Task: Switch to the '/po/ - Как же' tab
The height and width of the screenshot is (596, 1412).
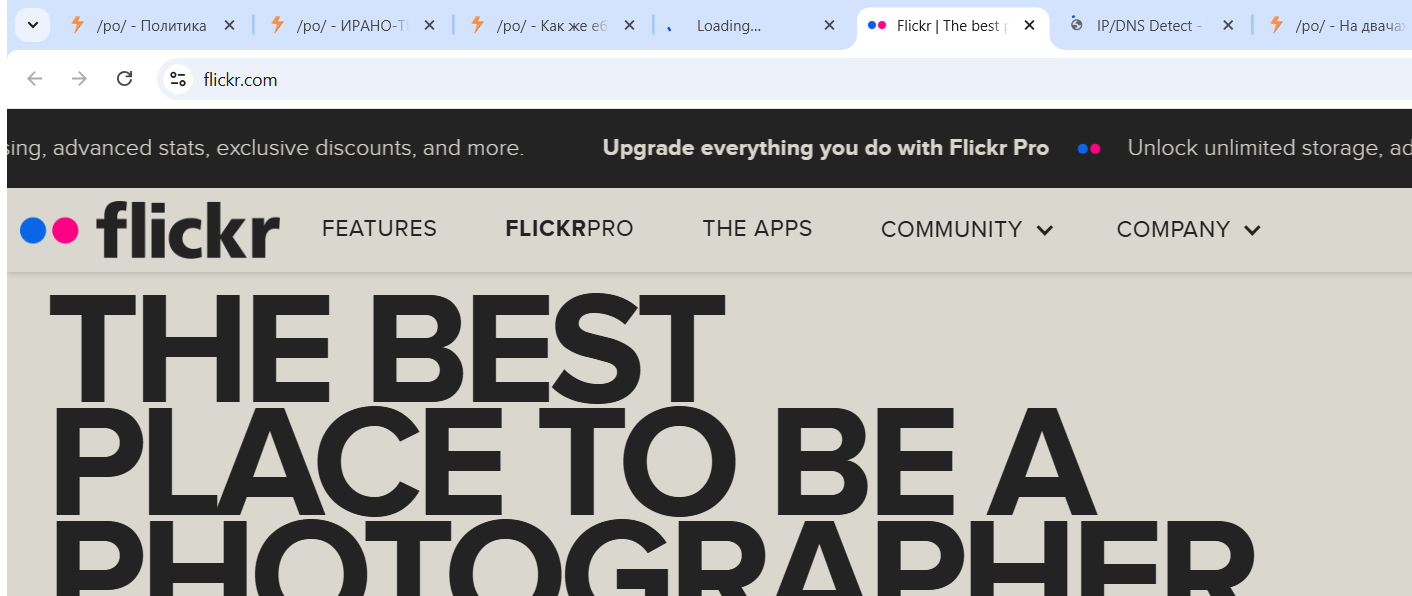Action: pyautogui.click(x=552, y=25)
